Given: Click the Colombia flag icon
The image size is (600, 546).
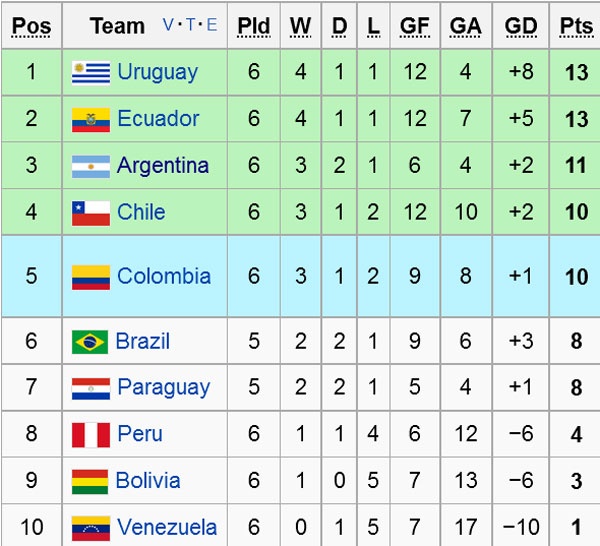Looking at the screenshot, I should point(91,276).
